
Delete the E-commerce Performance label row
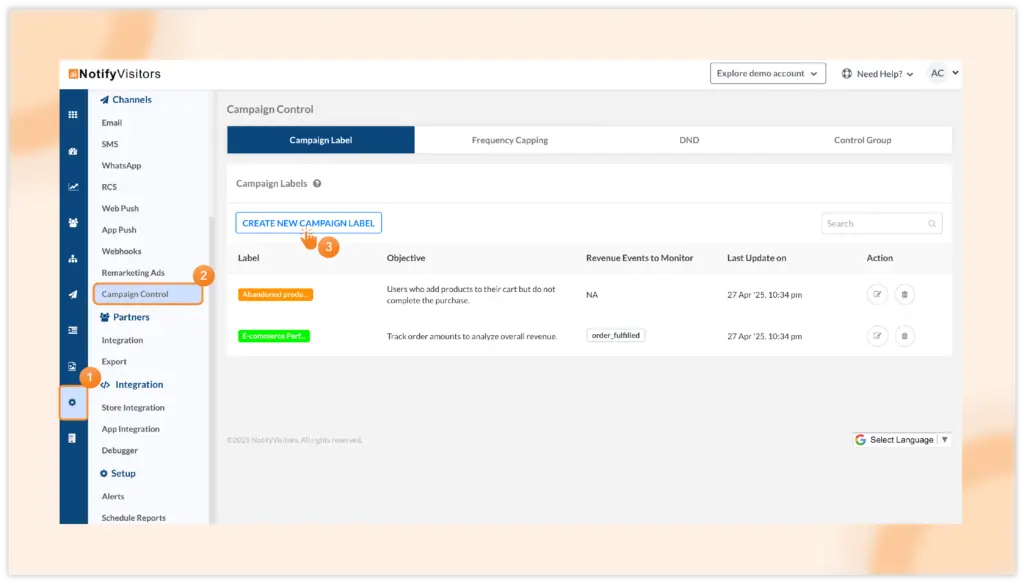pos(904,336)
